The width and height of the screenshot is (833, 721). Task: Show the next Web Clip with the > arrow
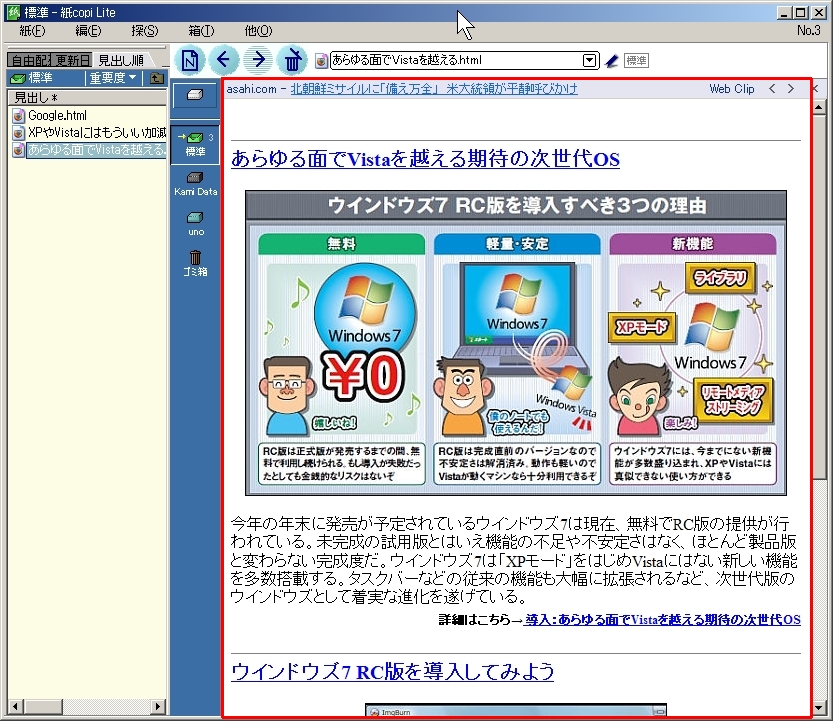click(791, 89)
